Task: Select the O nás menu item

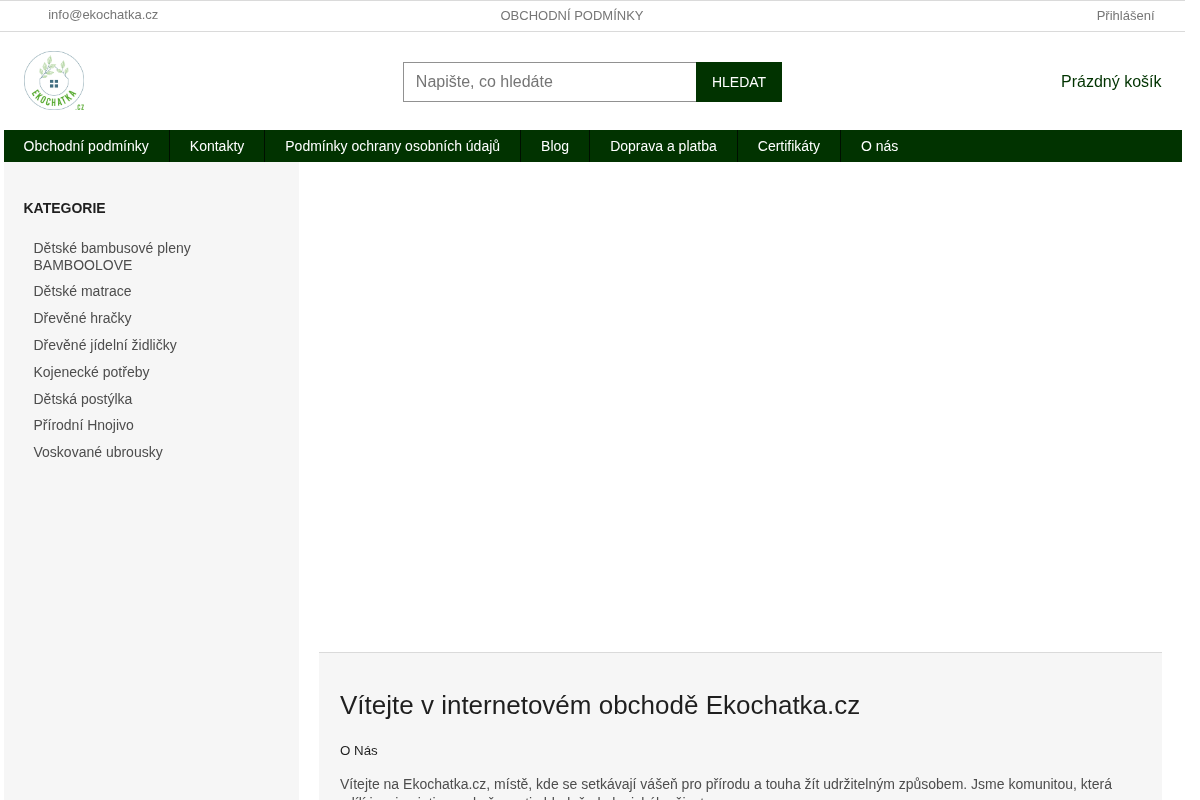Action: point(880,146)
